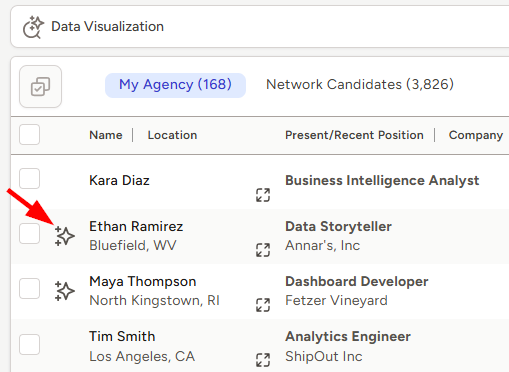509x372 pixels.
Task: Sort by Present/Recent Position column header
Action: point(354,135)
